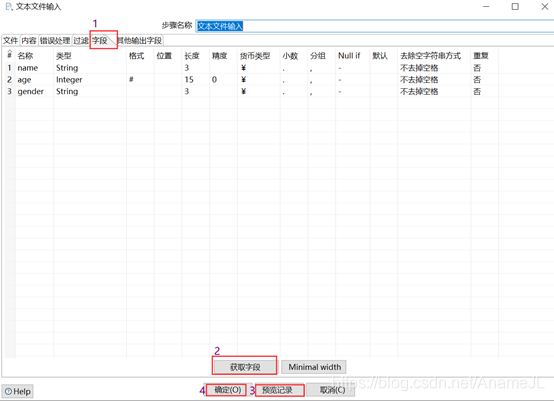Viewport: 554px width, 401px height.
Task: Open the 其他输出字段 tab
Action: (x=140, y=41)
